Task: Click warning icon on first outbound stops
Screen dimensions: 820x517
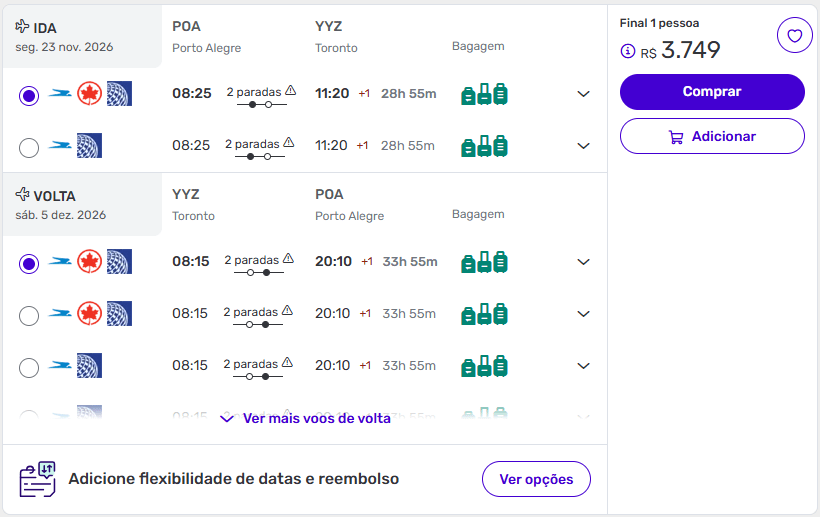Action: (291, 90)
